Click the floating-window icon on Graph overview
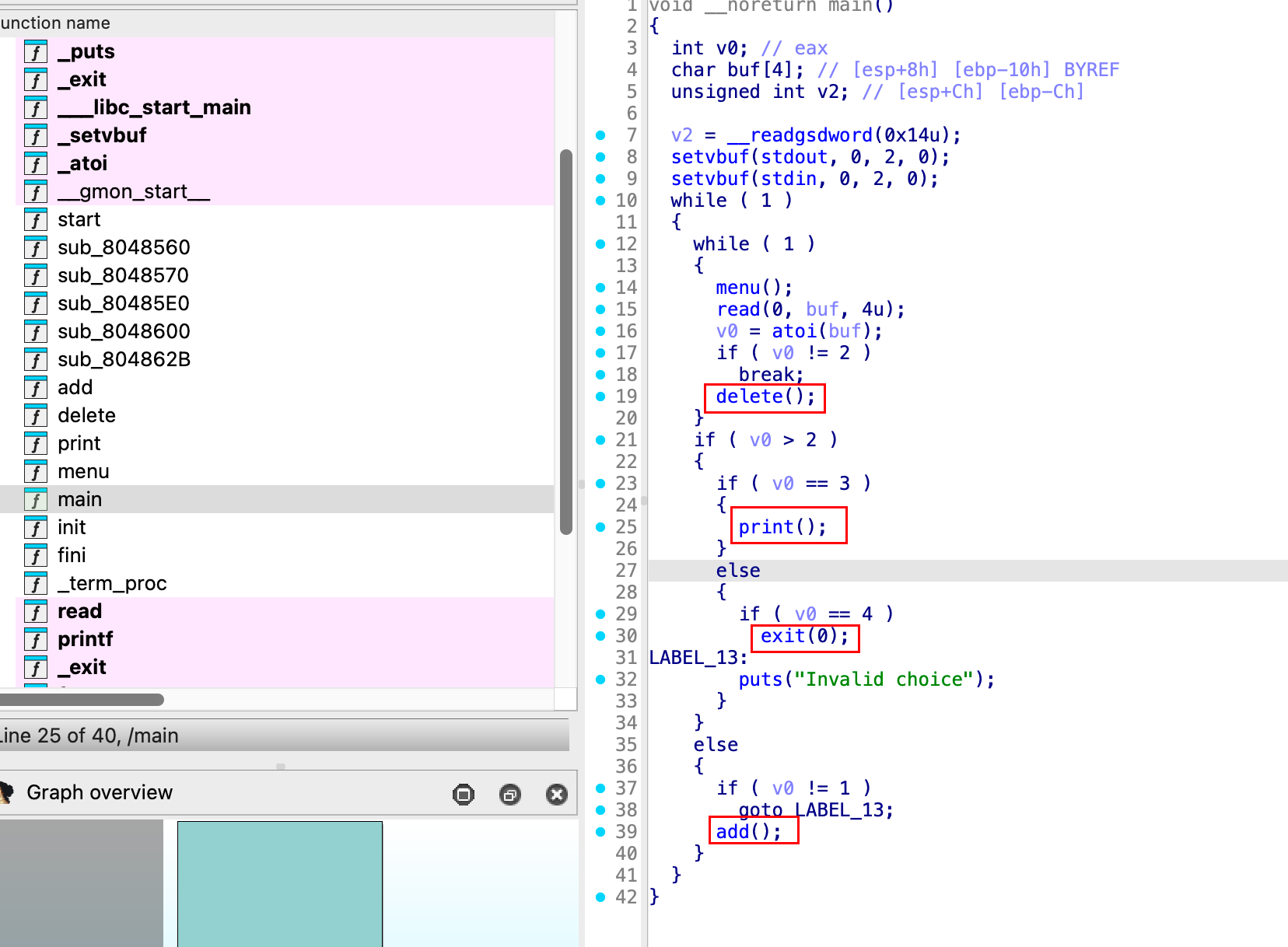Screen dimensions: 1288x947 pyautogui.click(x=510, y=794)
